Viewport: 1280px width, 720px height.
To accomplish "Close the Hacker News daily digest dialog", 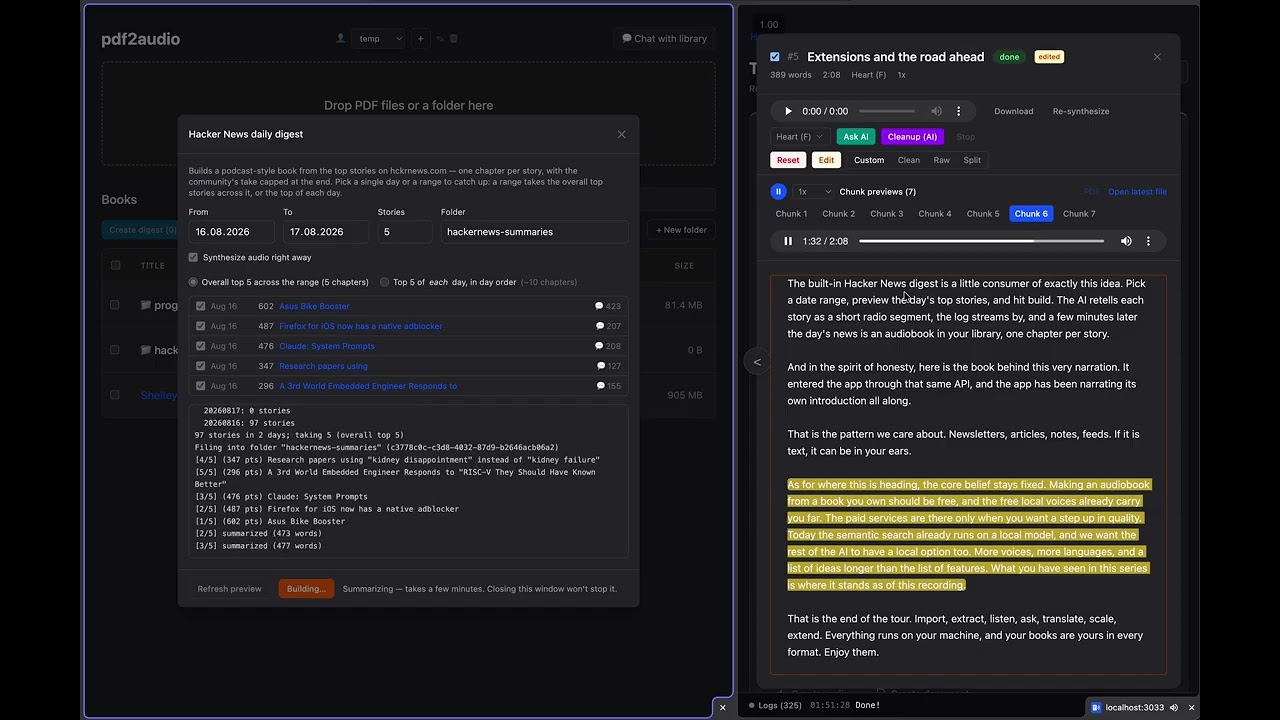I will pos(621,134).
